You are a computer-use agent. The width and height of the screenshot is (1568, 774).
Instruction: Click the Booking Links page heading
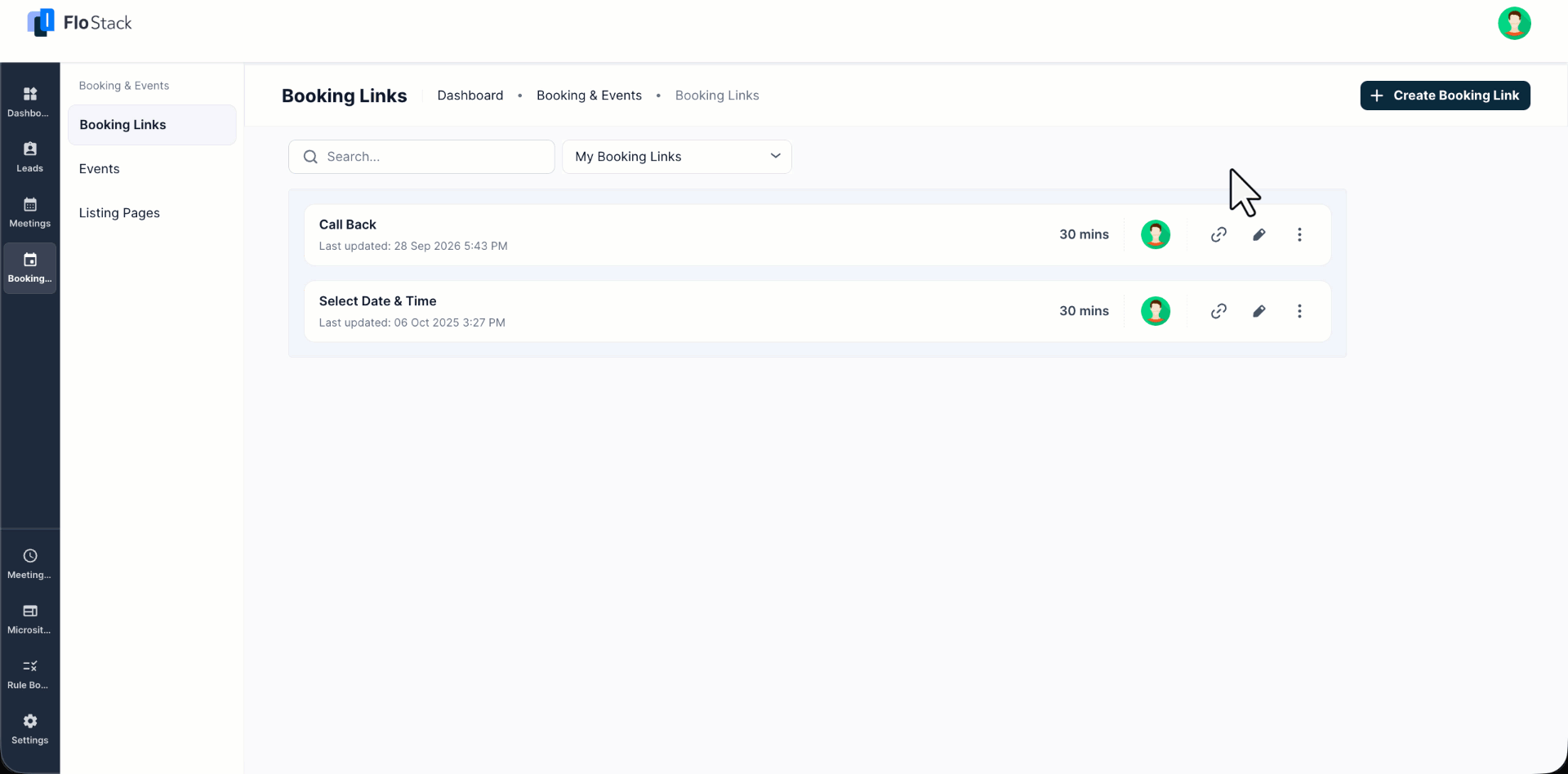[344, 96]
